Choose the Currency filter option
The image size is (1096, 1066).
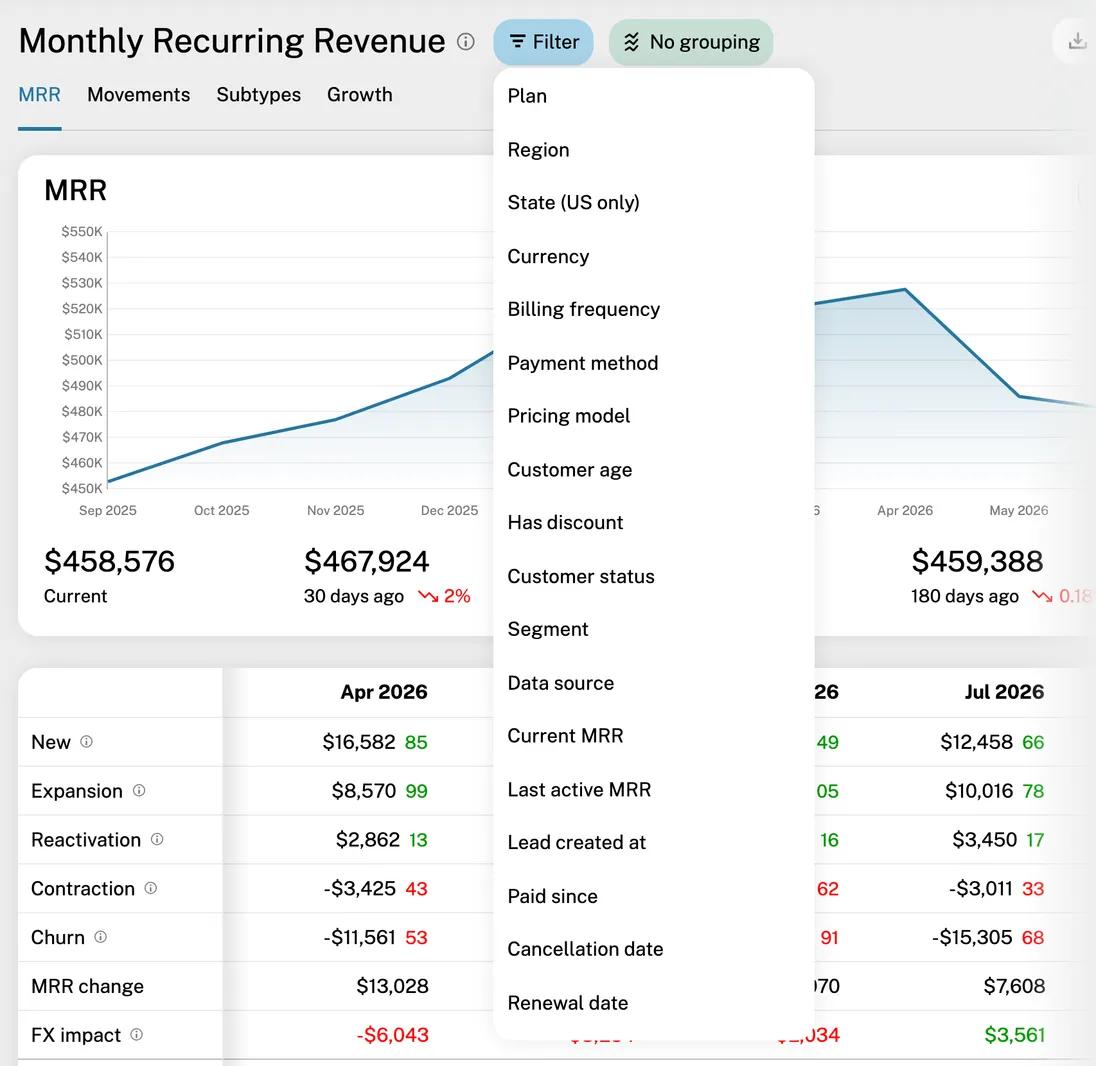click(654, 257)
